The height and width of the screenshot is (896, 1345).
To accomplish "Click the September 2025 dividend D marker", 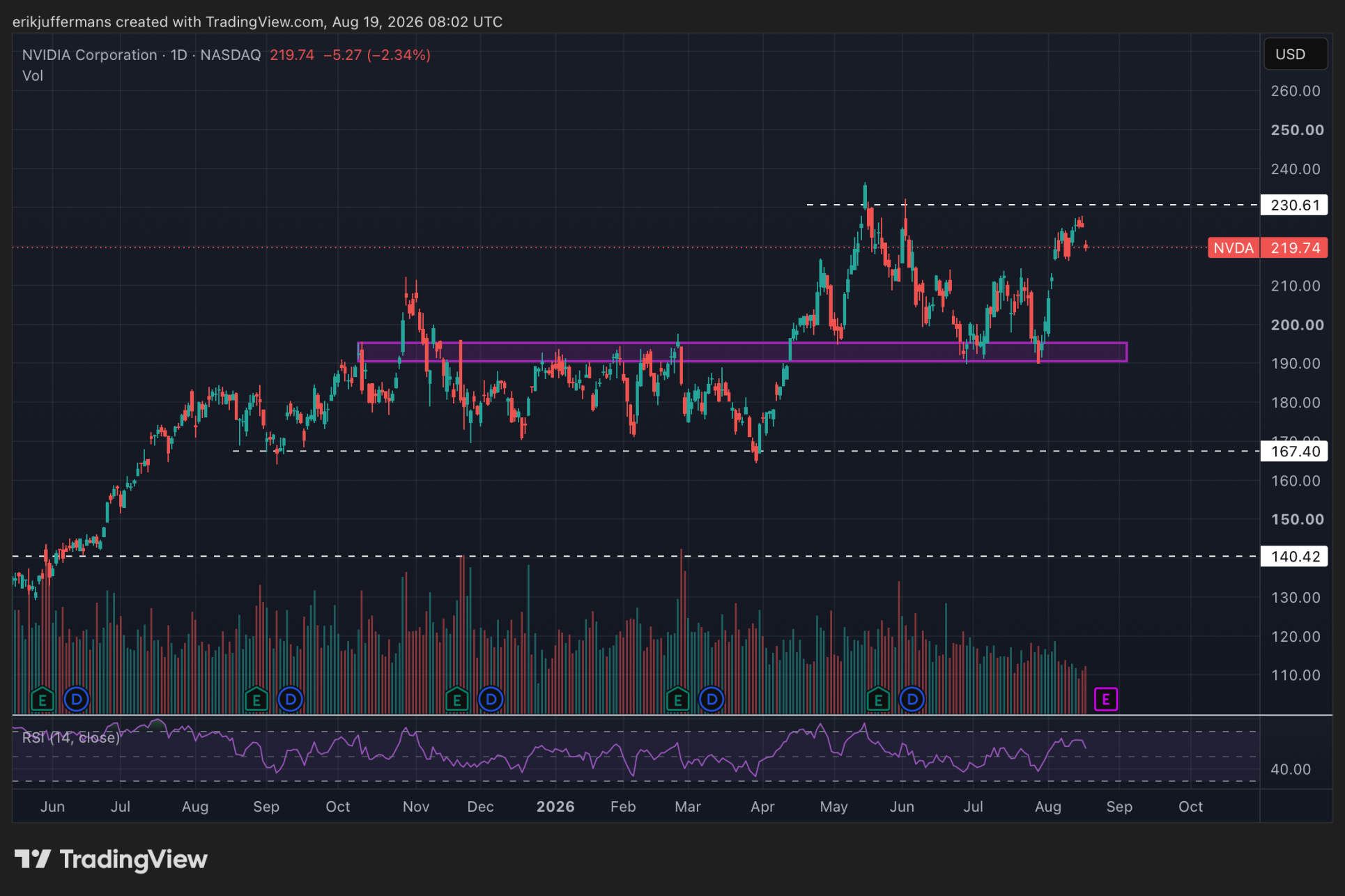I will pyautogui.click(x=290, y=699).
